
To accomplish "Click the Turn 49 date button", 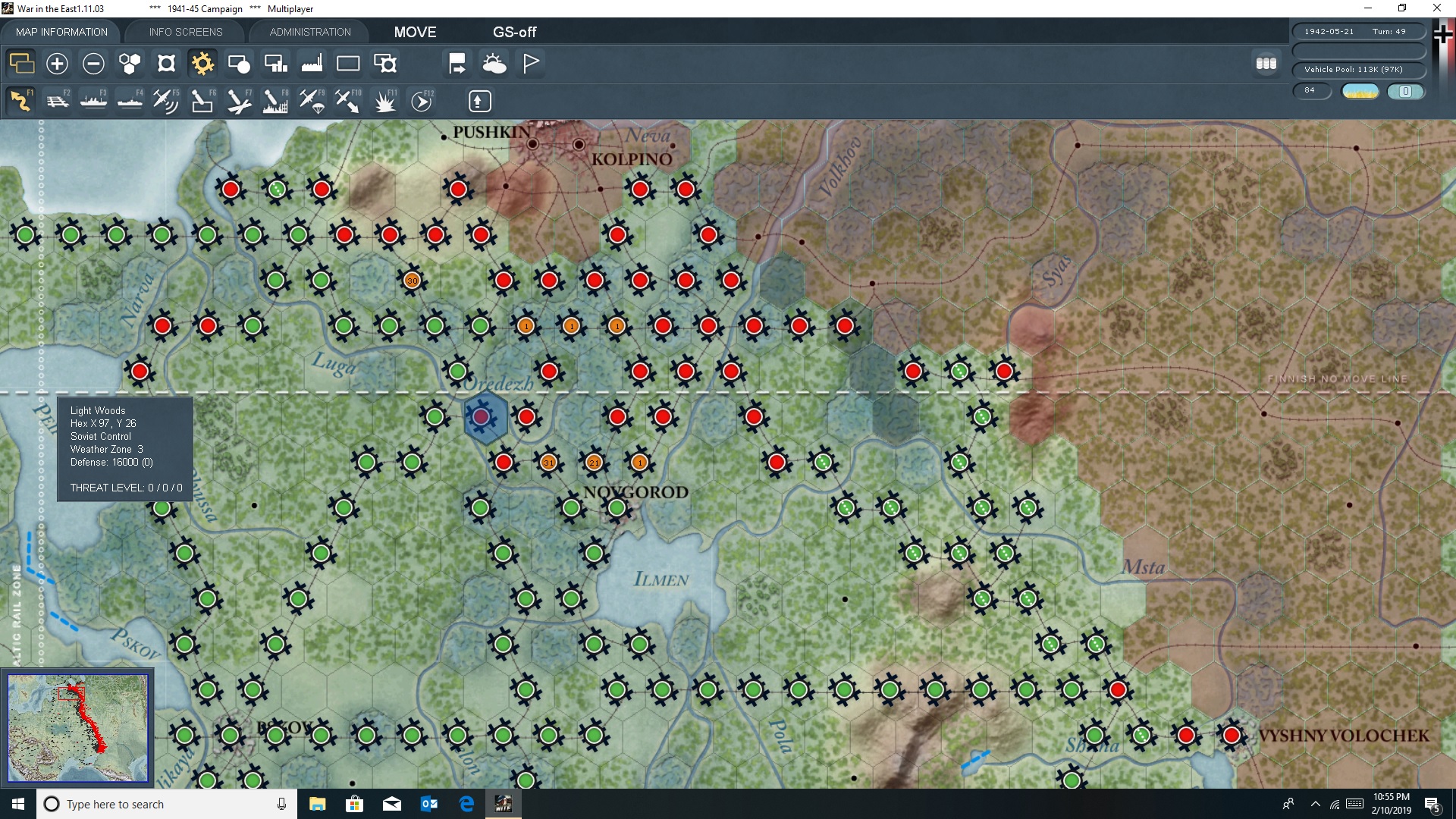I will click(x=1360, y=31).
